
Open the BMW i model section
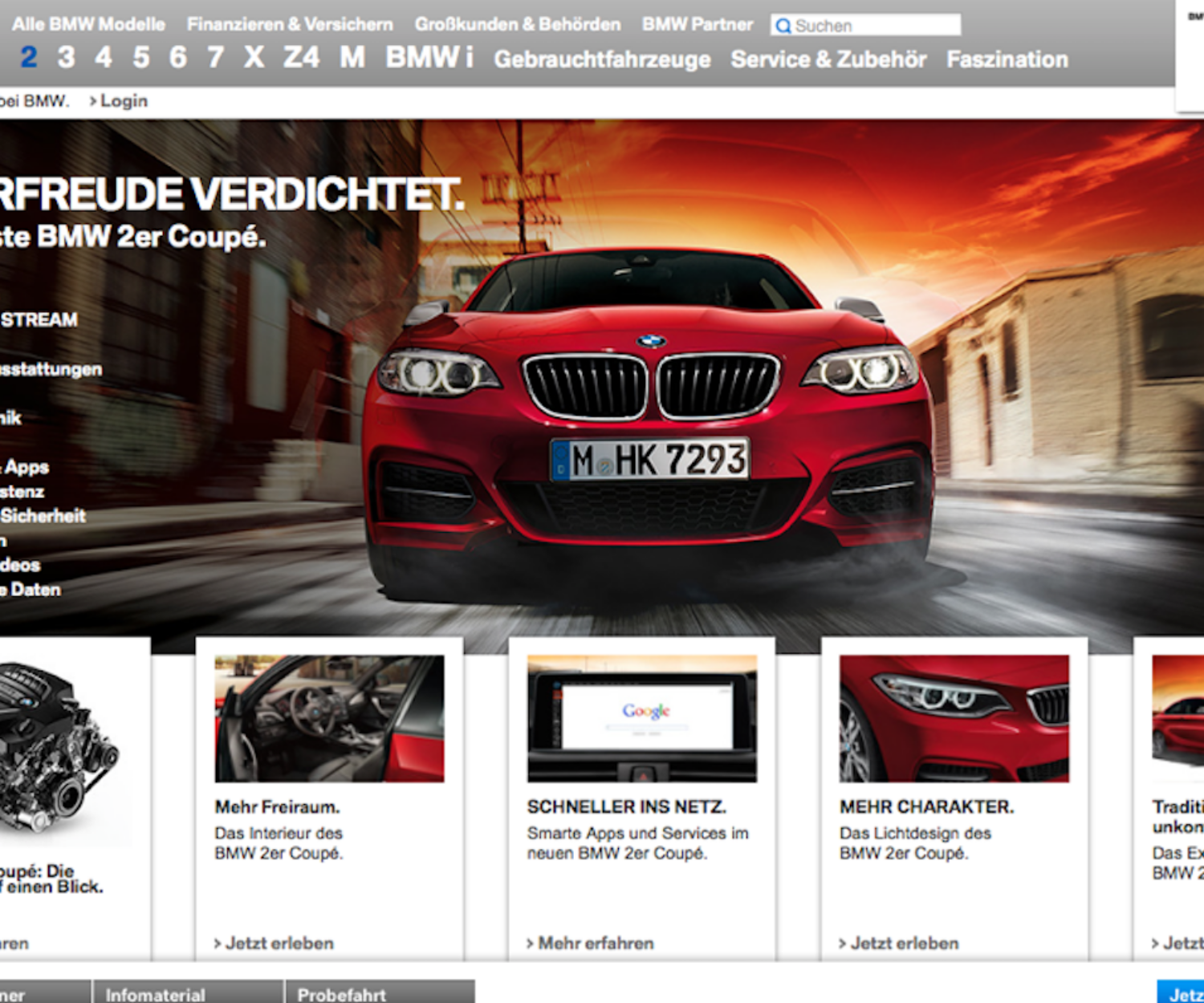tap(429, 58)
